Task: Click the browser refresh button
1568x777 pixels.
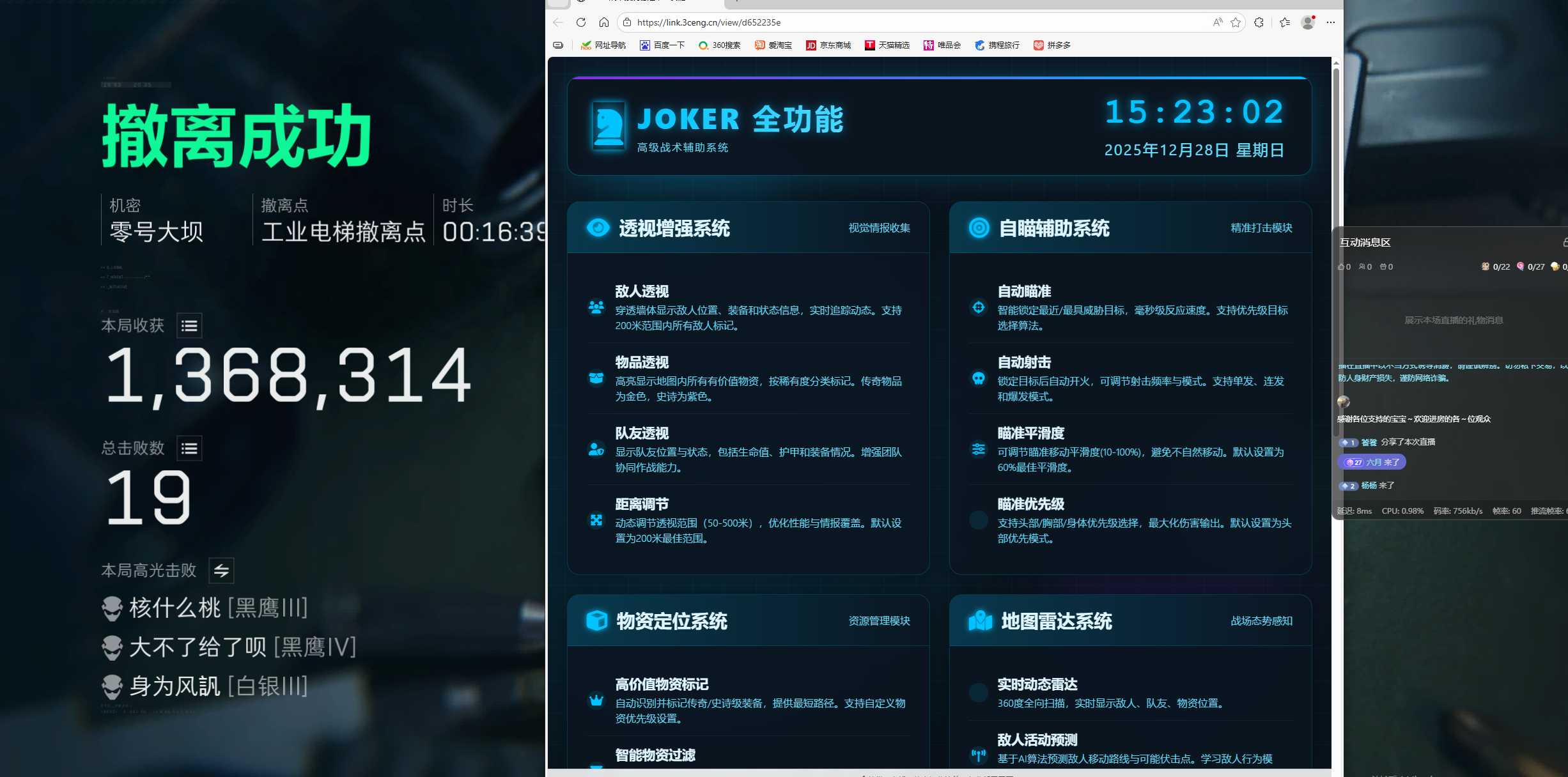Action: point(580,22)
